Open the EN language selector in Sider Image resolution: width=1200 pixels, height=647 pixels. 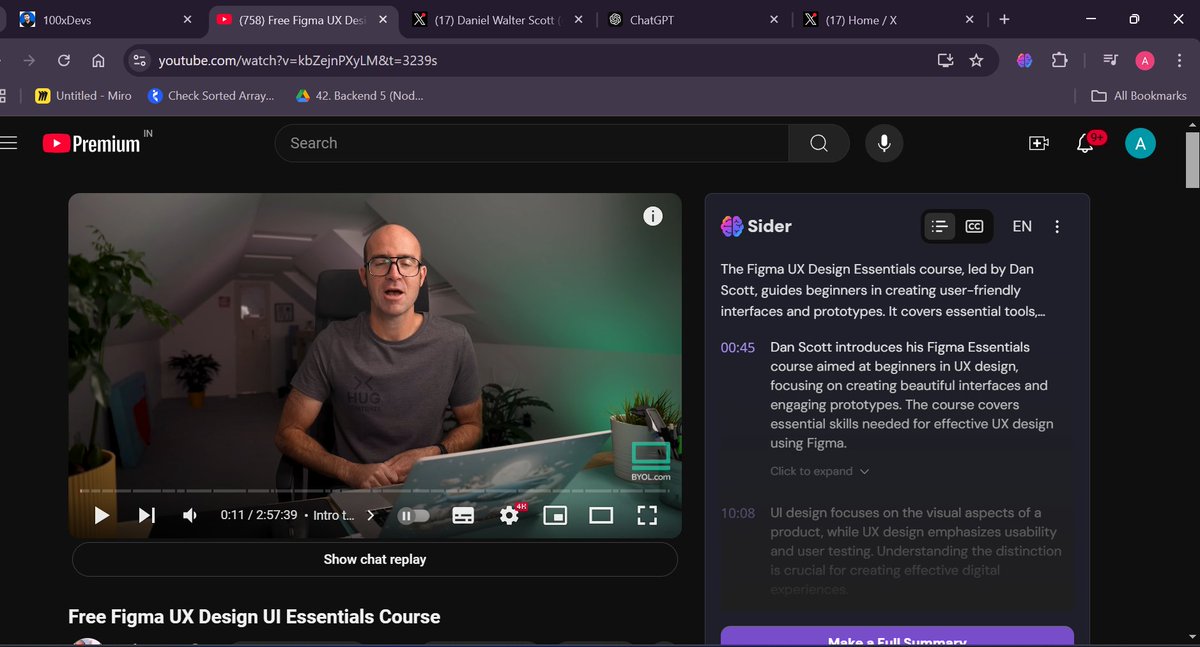coord(1022,226)
